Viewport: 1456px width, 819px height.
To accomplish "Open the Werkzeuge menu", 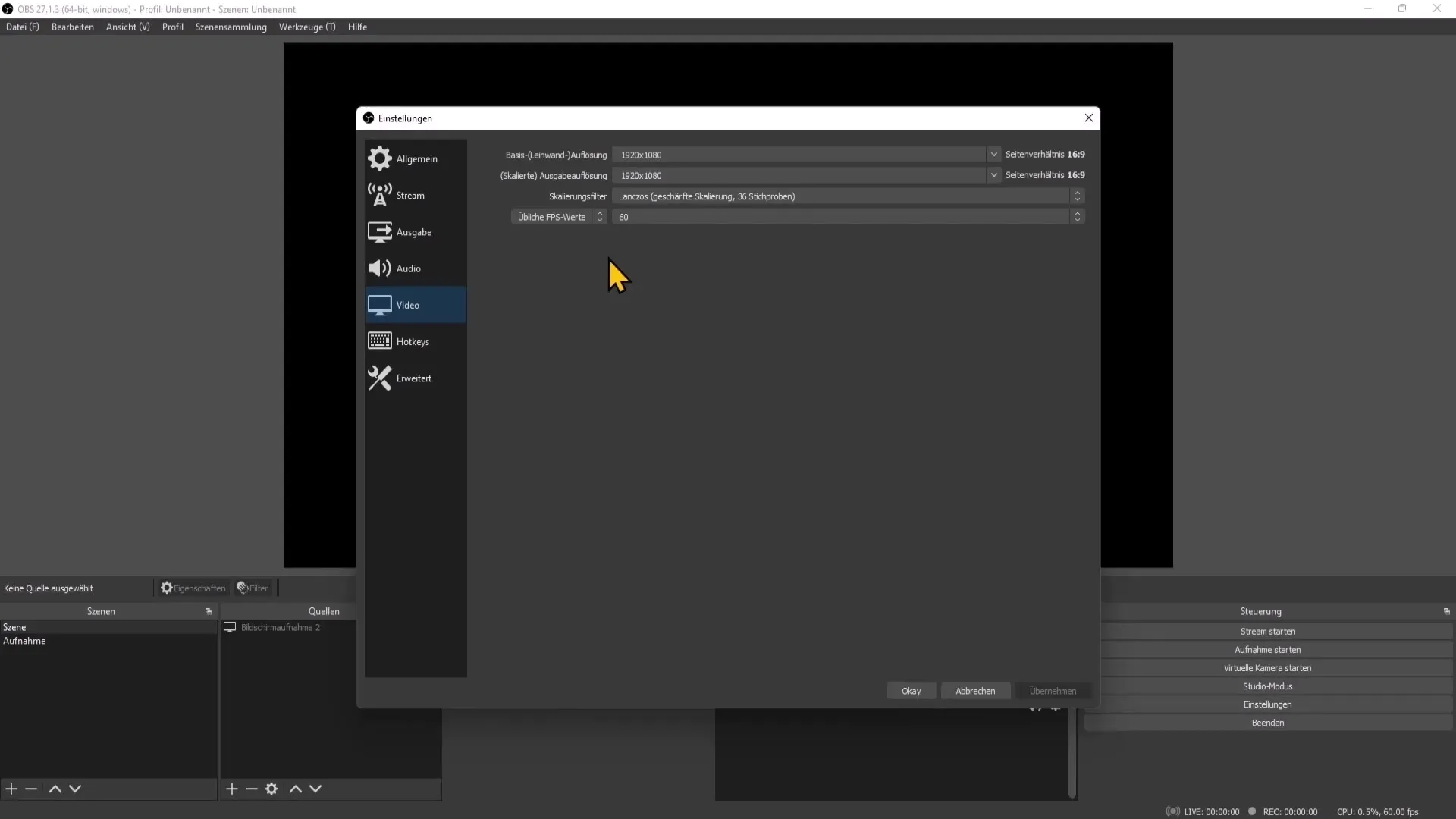I will coord(307,27).
